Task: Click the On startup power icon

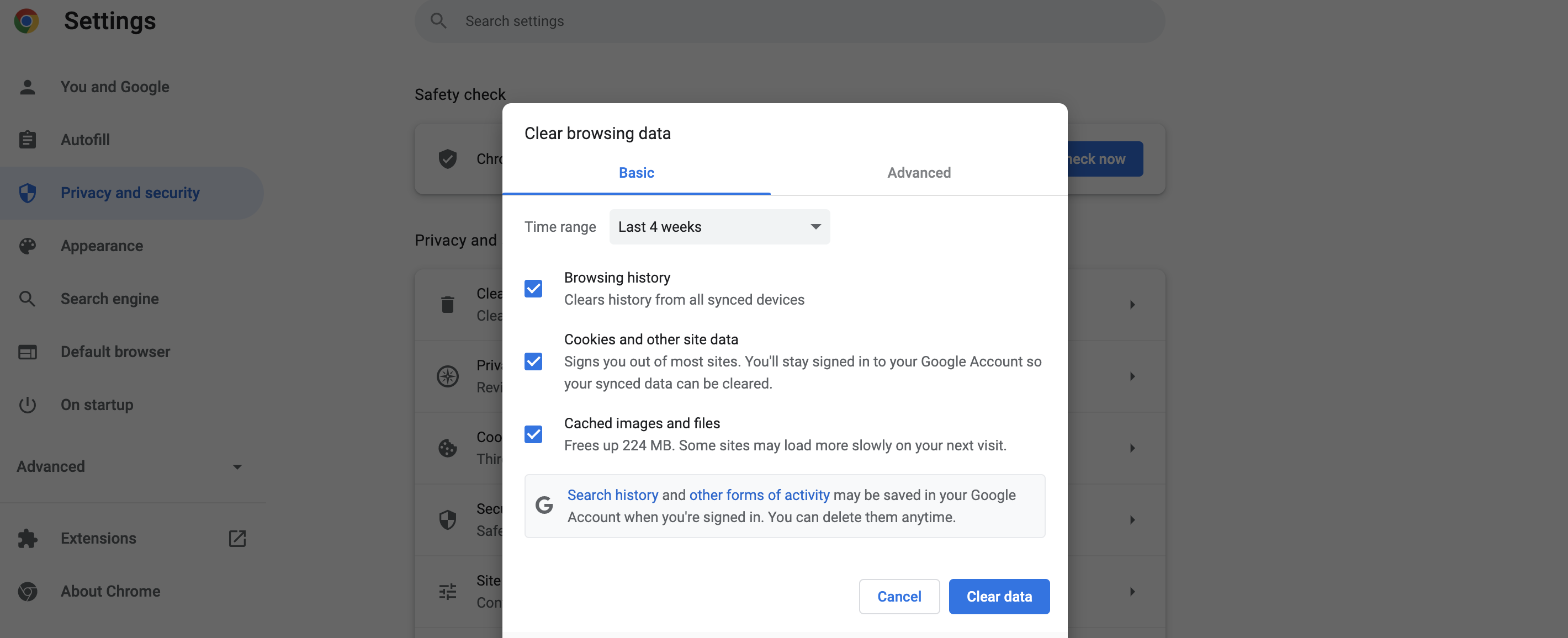Action: point(28,405)
